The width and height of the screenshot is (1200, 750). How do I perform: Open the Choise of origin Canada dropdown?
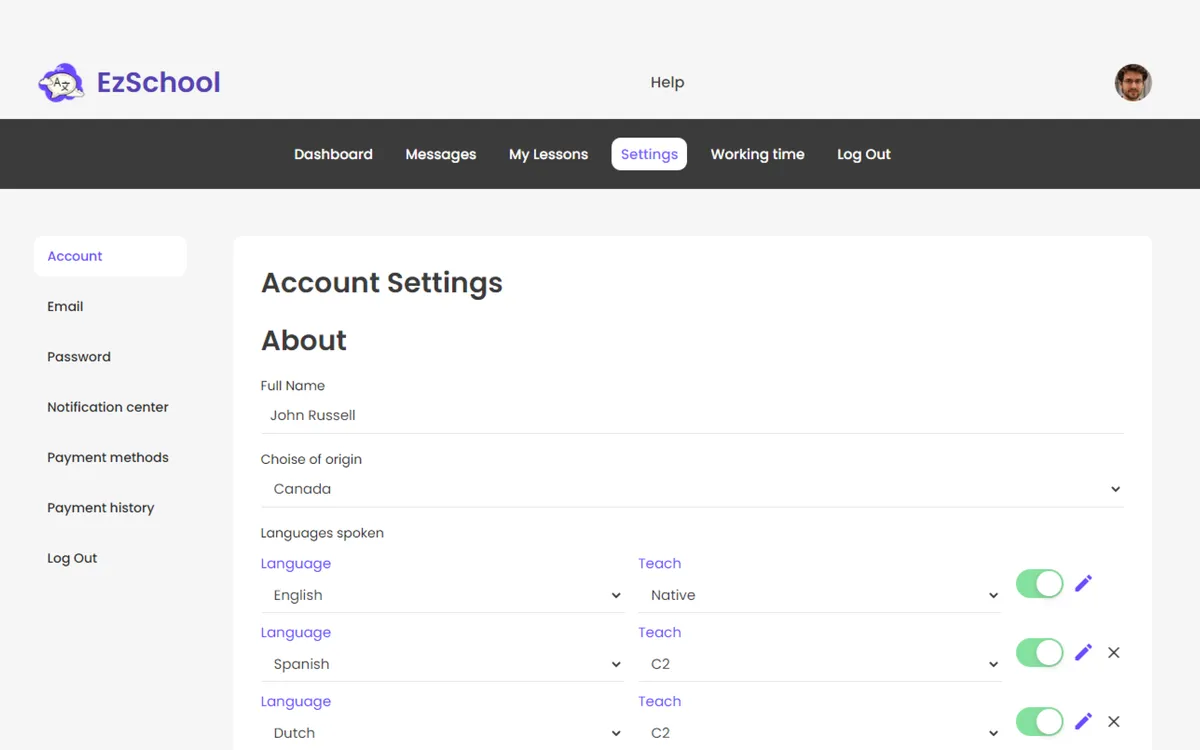pos(692,489)
